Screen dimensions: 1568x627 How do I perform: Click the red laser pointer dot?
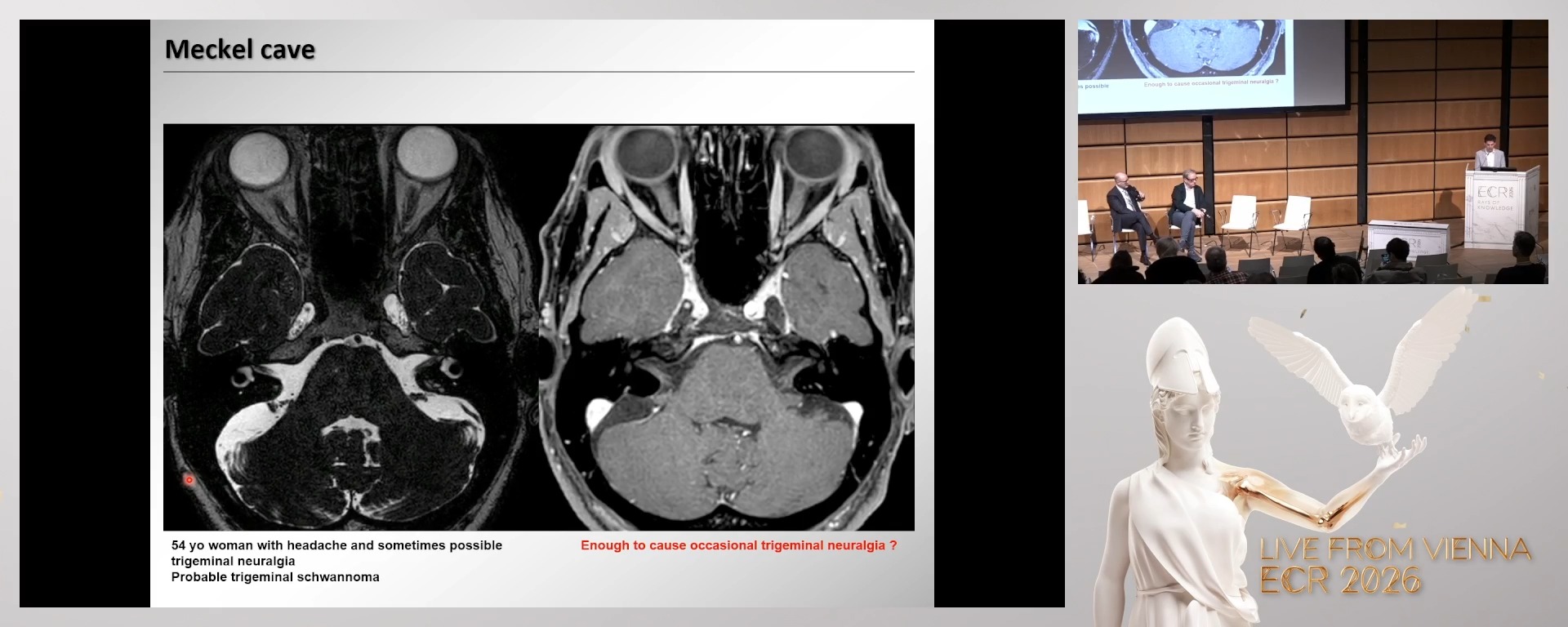[x=189, y=480]
